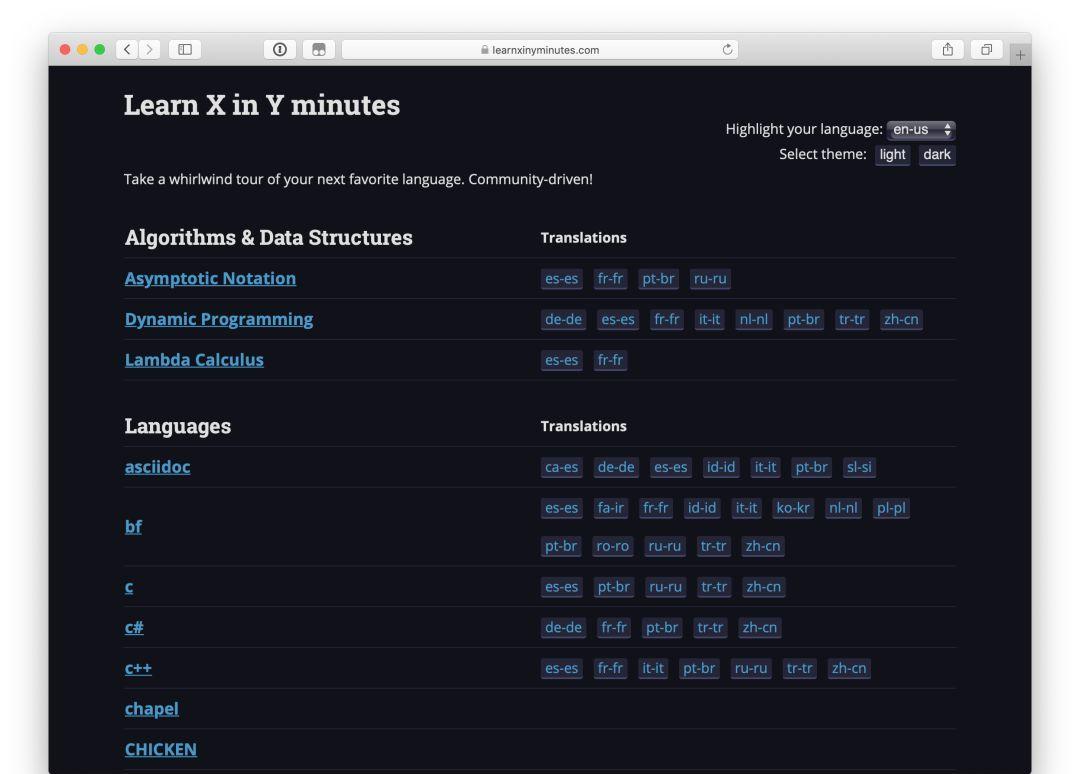Open zh-cn translation of Dynamic Programming

[901, 320]
